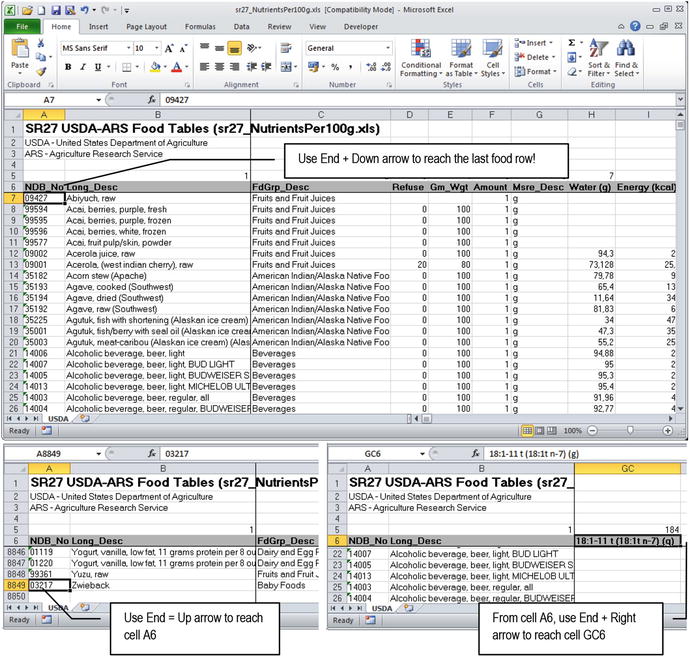The image size is (690, 657).
Task: Toggle Underline formatting
Action: pyautogui.click(x=98, y=67)
